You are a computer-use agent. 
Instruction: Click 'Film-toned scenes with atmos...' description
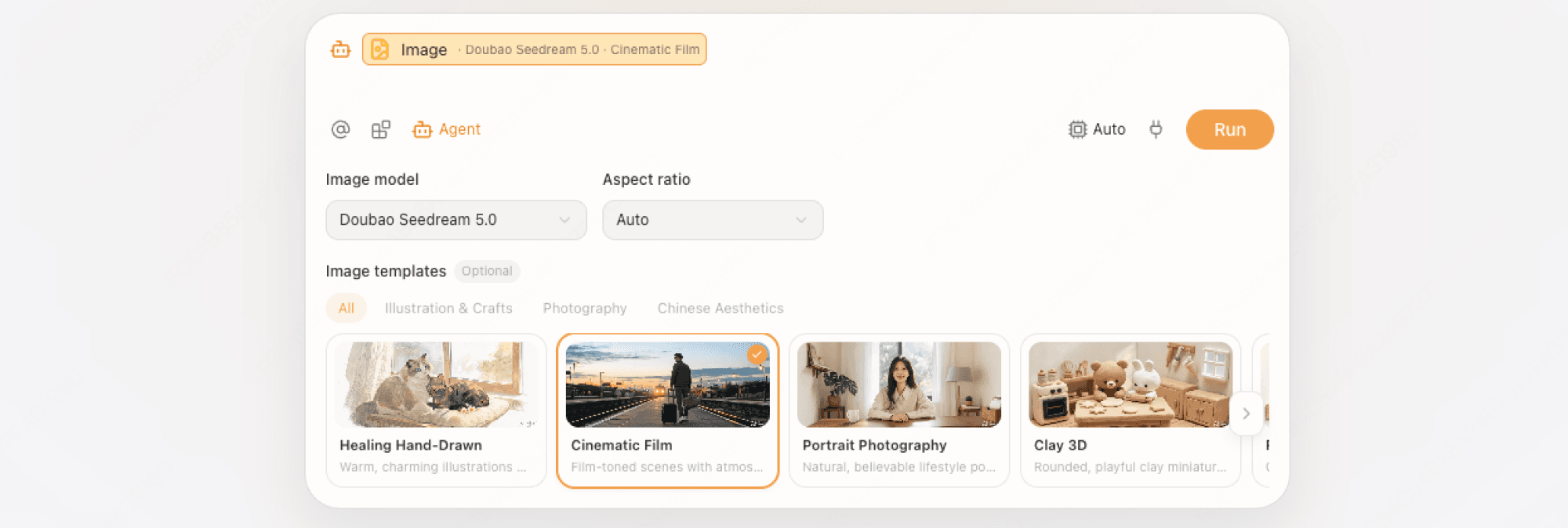(667, 468)
